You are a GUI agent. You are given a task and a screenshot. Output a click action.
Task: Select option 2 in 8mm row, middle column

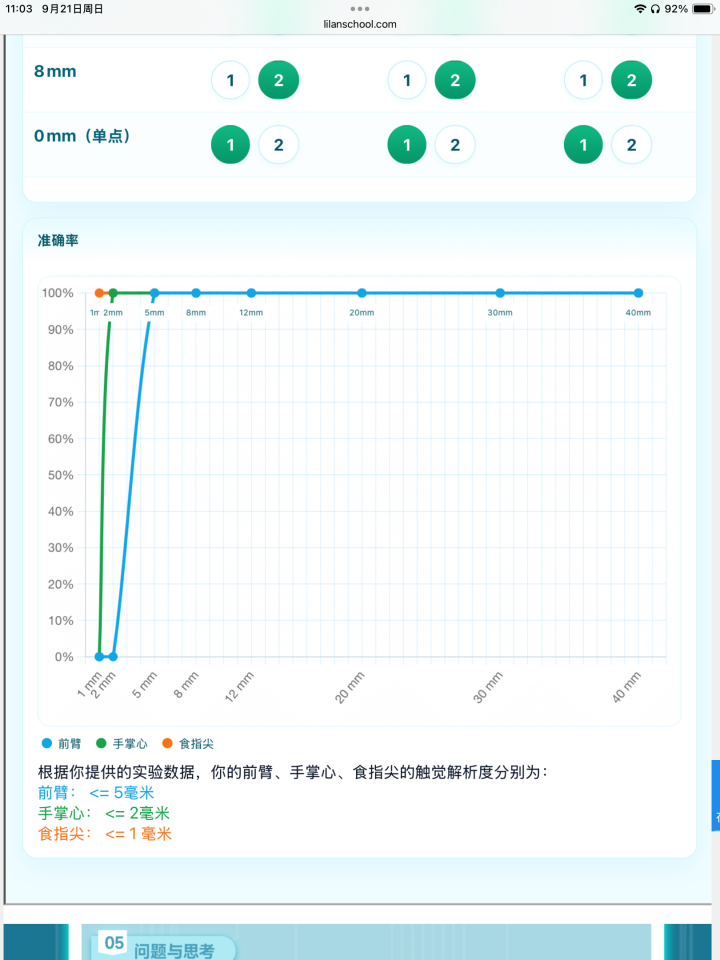click(455, 81)
